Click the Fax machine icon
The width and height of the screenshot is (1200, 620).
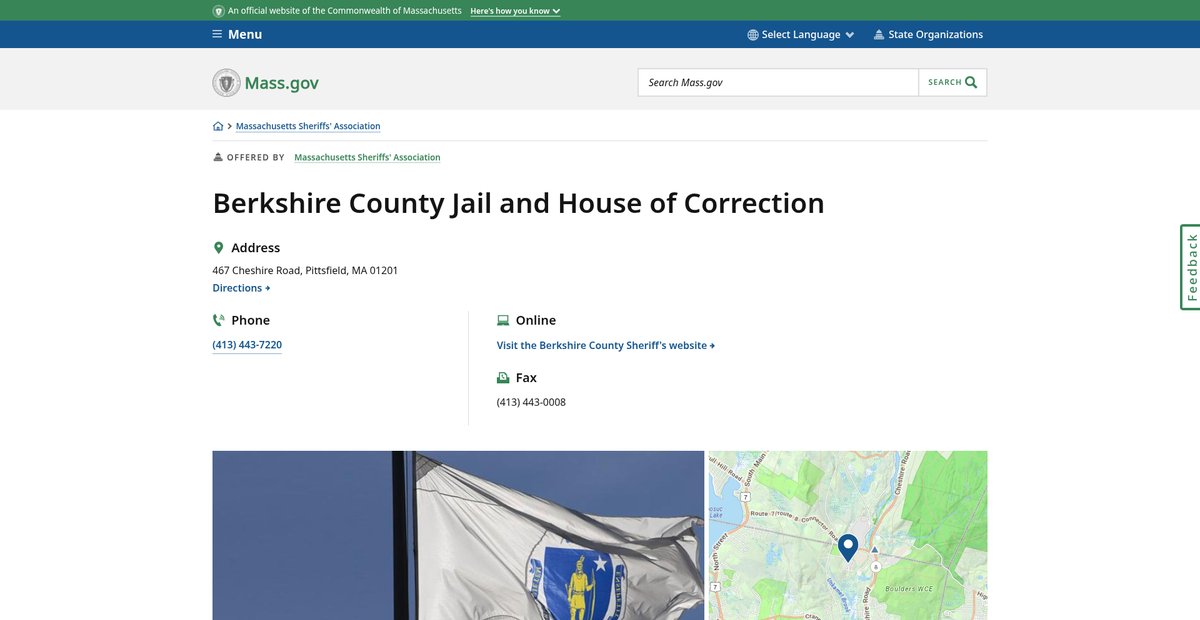coord(503,378)
